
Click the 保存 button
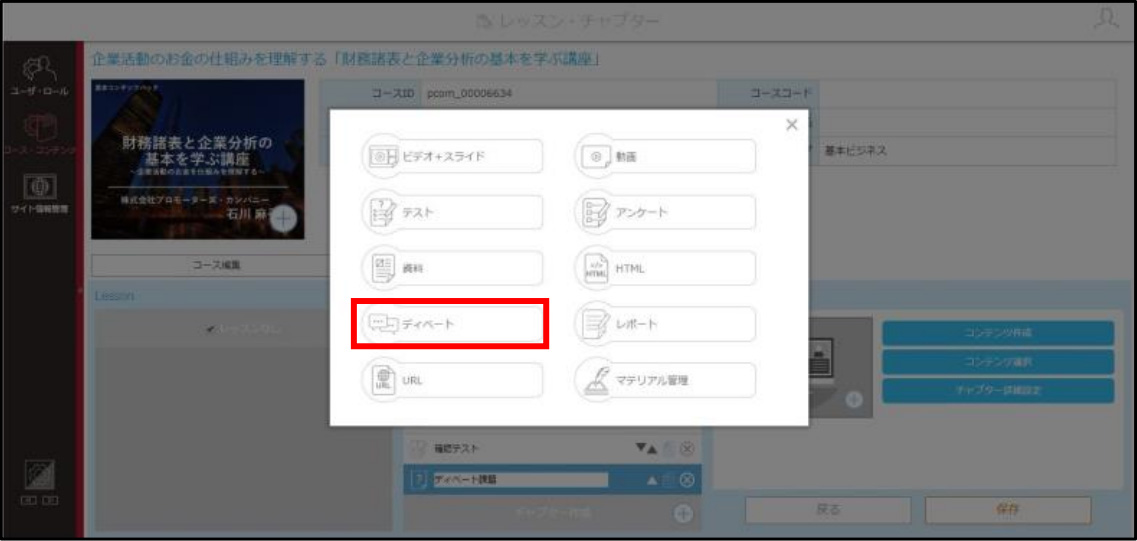click(1008, 510)
